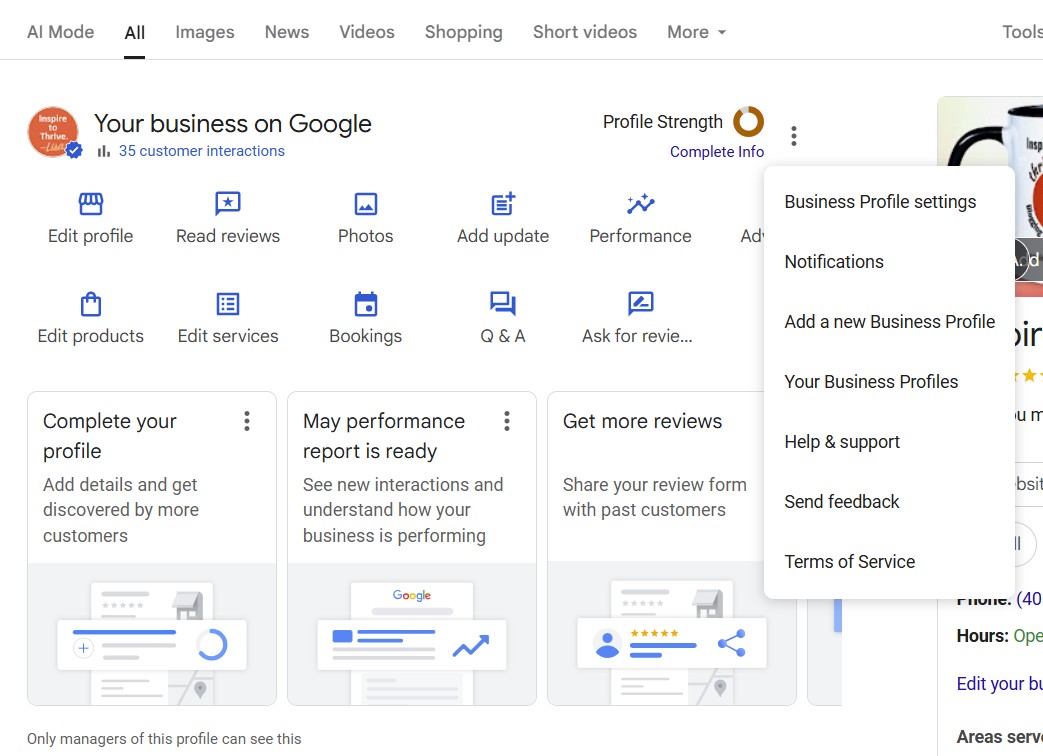Click the Inspire to Thrive business logo
The image size is (1043, 756).
53,132
